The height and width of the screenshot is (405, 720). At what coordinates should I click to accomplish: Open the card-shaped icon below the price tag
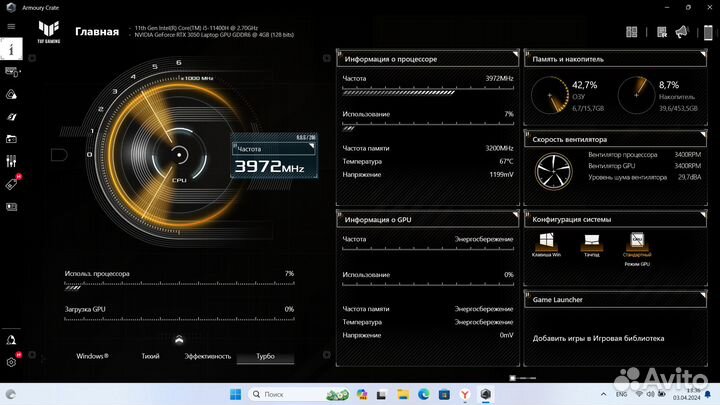11,207
